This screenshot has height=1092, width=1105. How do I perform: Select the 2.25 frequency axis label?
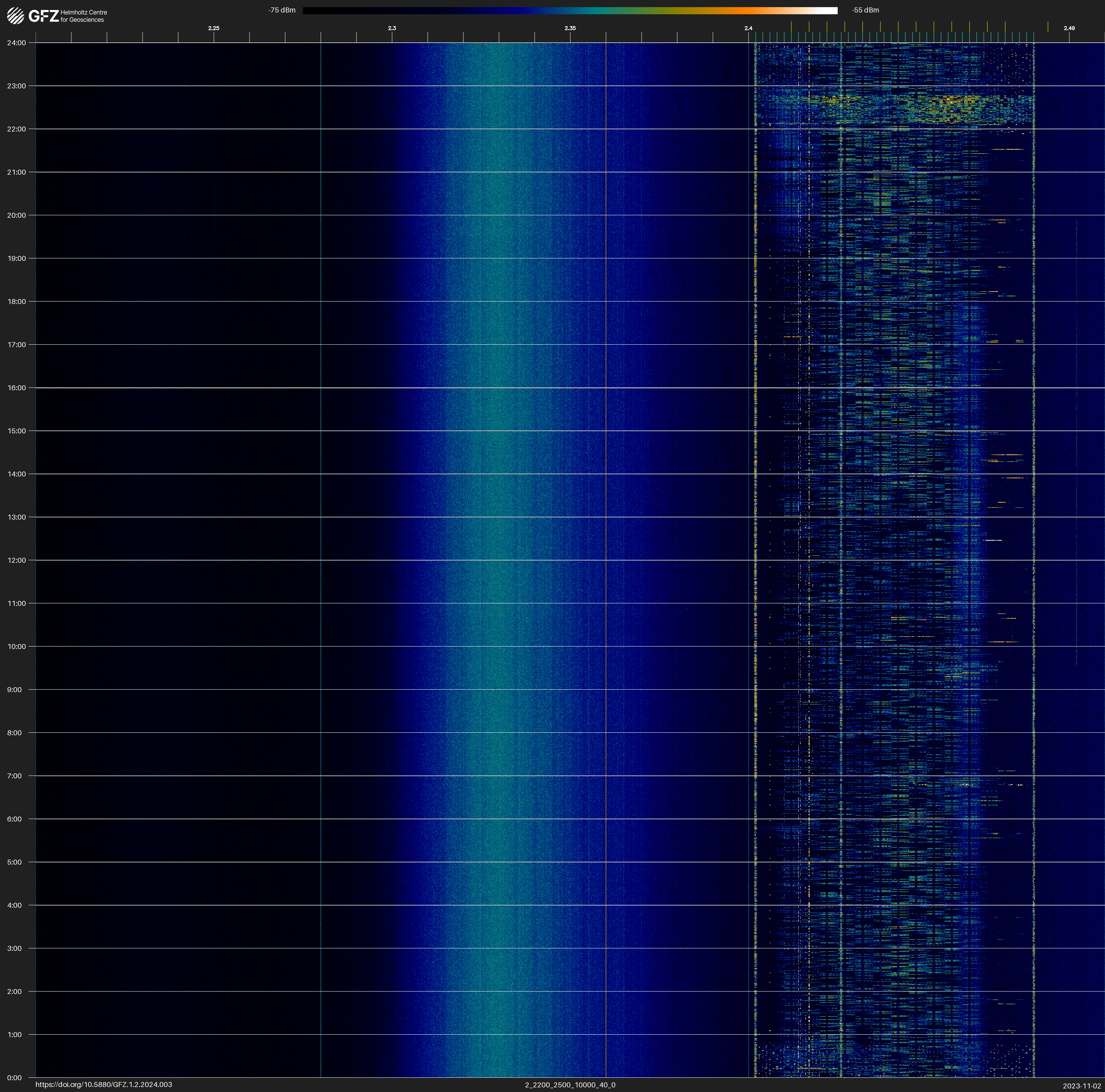coord(213,28)
